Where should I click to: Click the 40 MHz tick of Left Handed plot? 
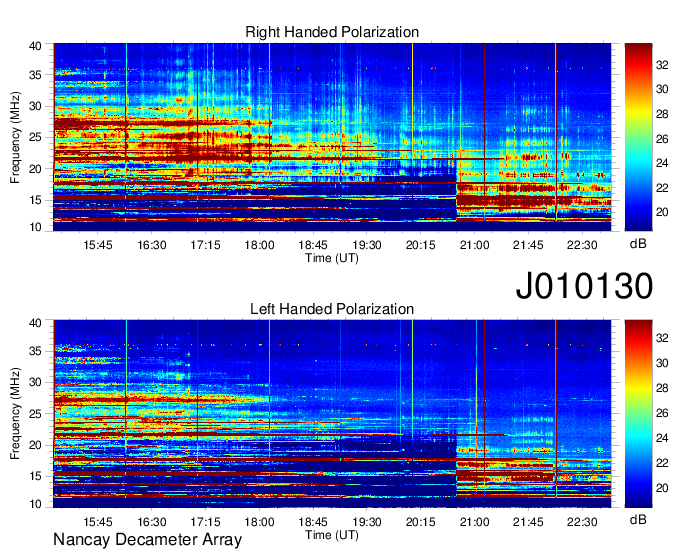point(35,323)
